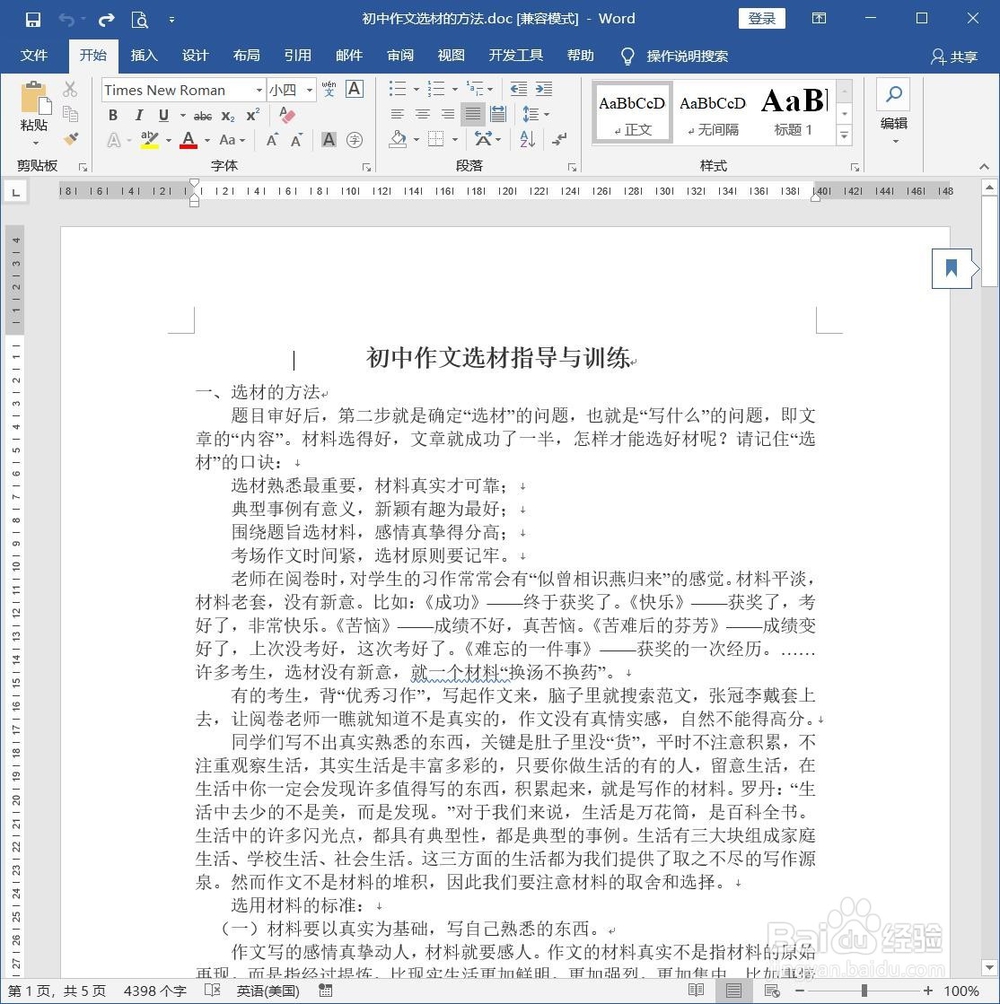1000x1004 pixels.
Task: Click the 登录 sign-in button
Action: [762, 19]
